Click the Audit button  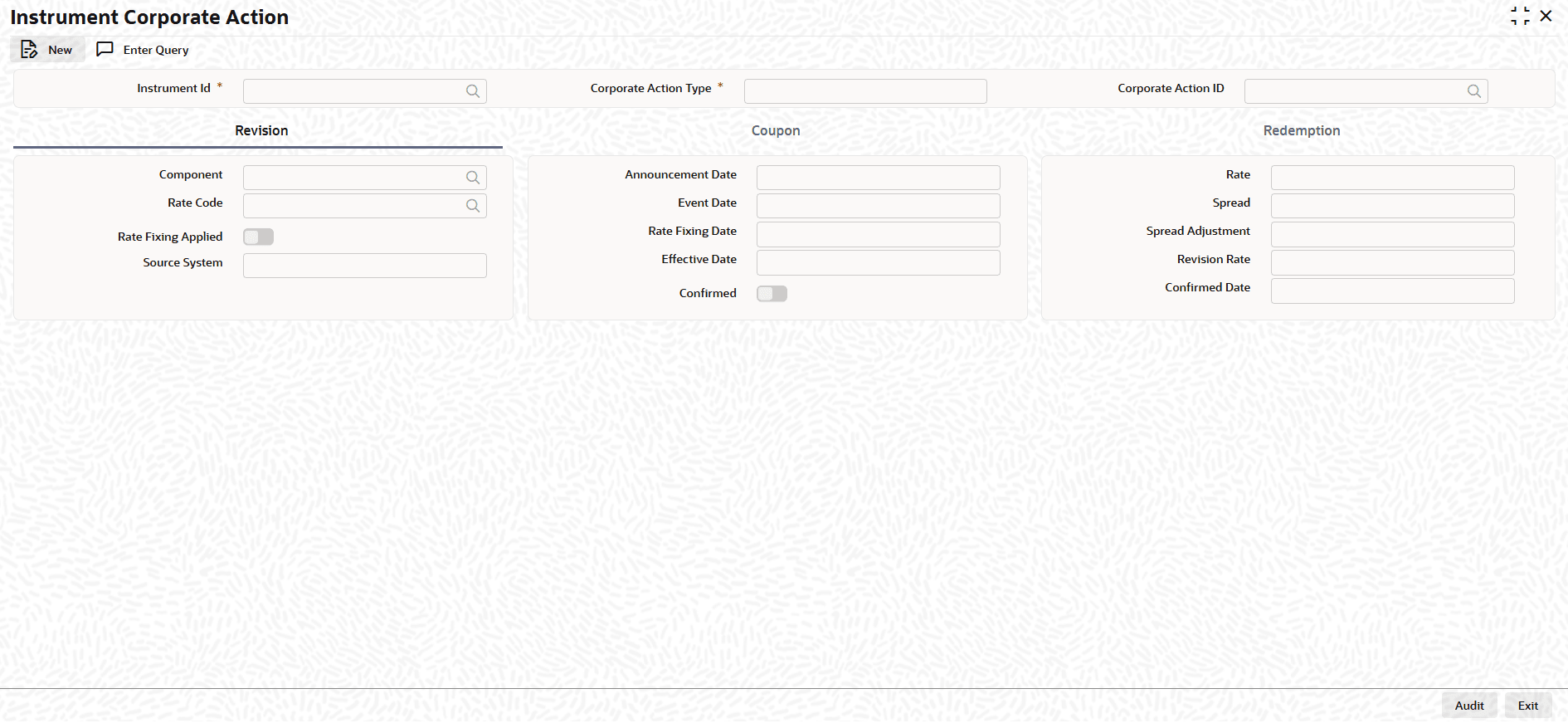click(1469, 706)
